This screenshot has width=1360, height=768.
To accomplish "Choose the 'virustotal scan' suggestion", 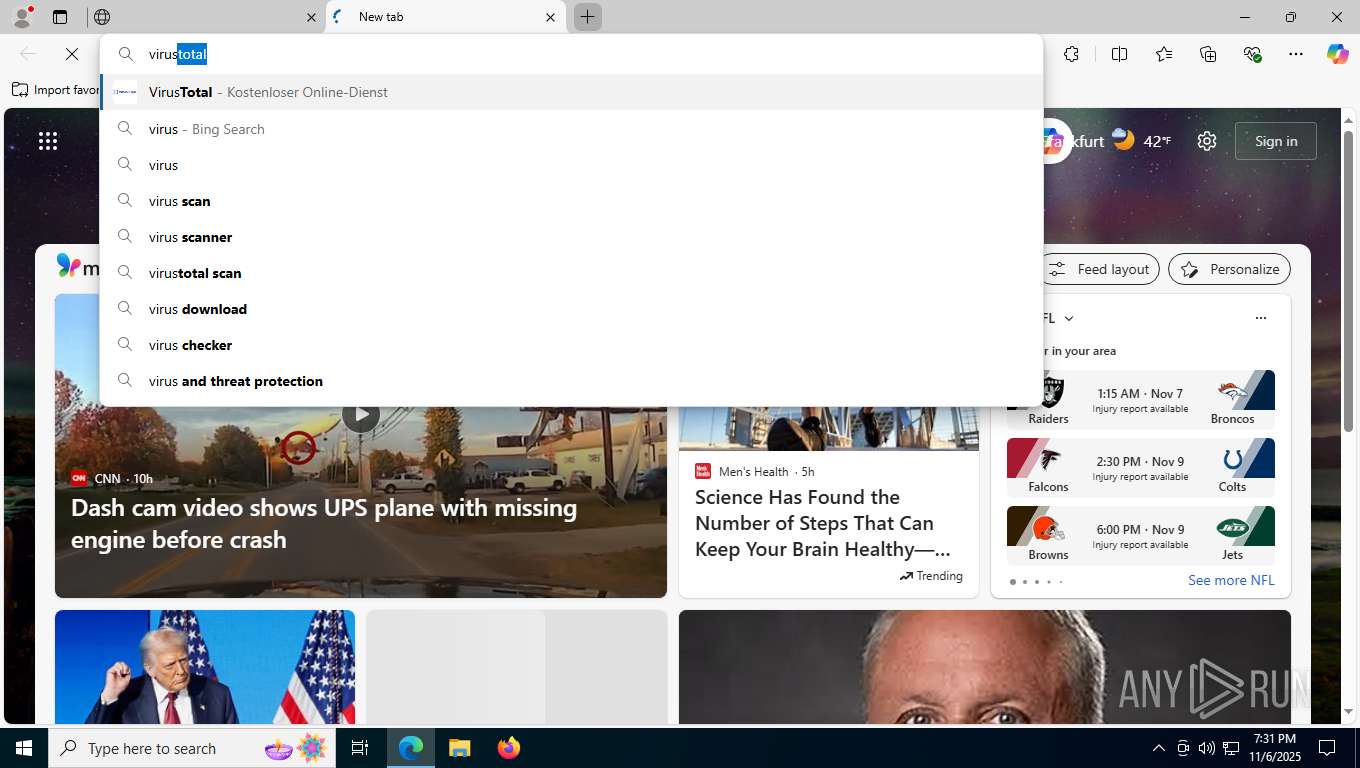I will click(571, 273).
